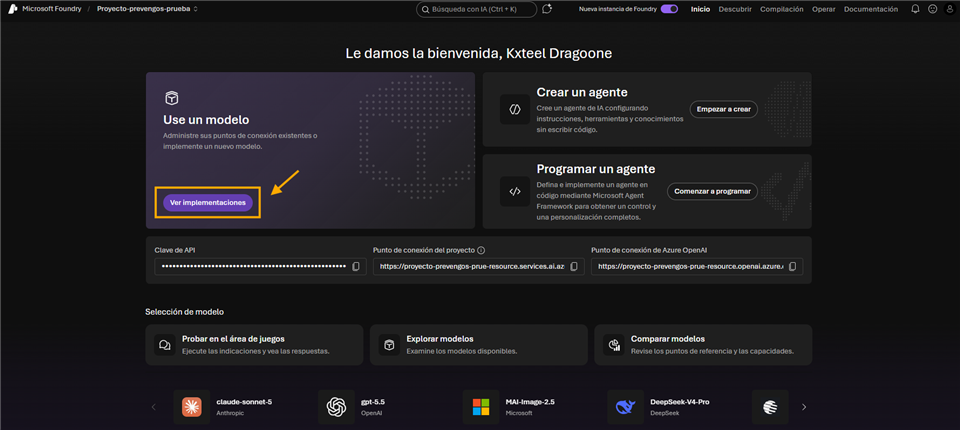Open Probar en el área de juegos
This screenshot has width=960, height=430.
pos(254,345)
